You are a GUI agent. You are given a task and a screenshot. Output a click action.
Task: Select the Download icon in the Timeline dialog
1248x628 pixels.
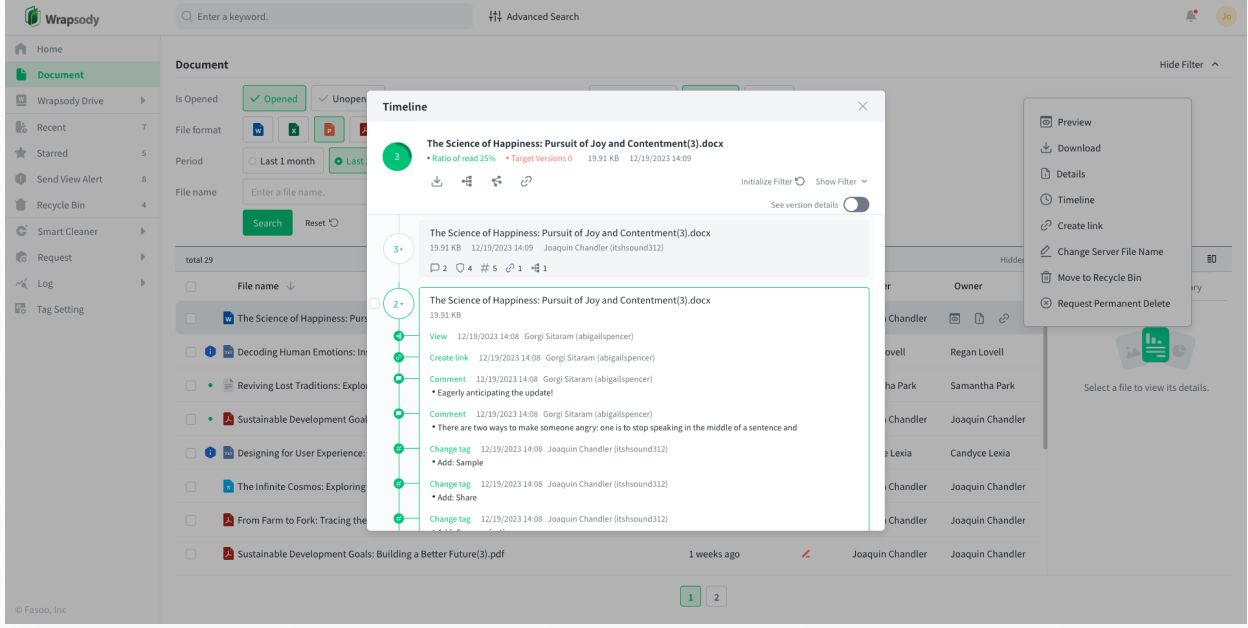[x=438, y=182]
